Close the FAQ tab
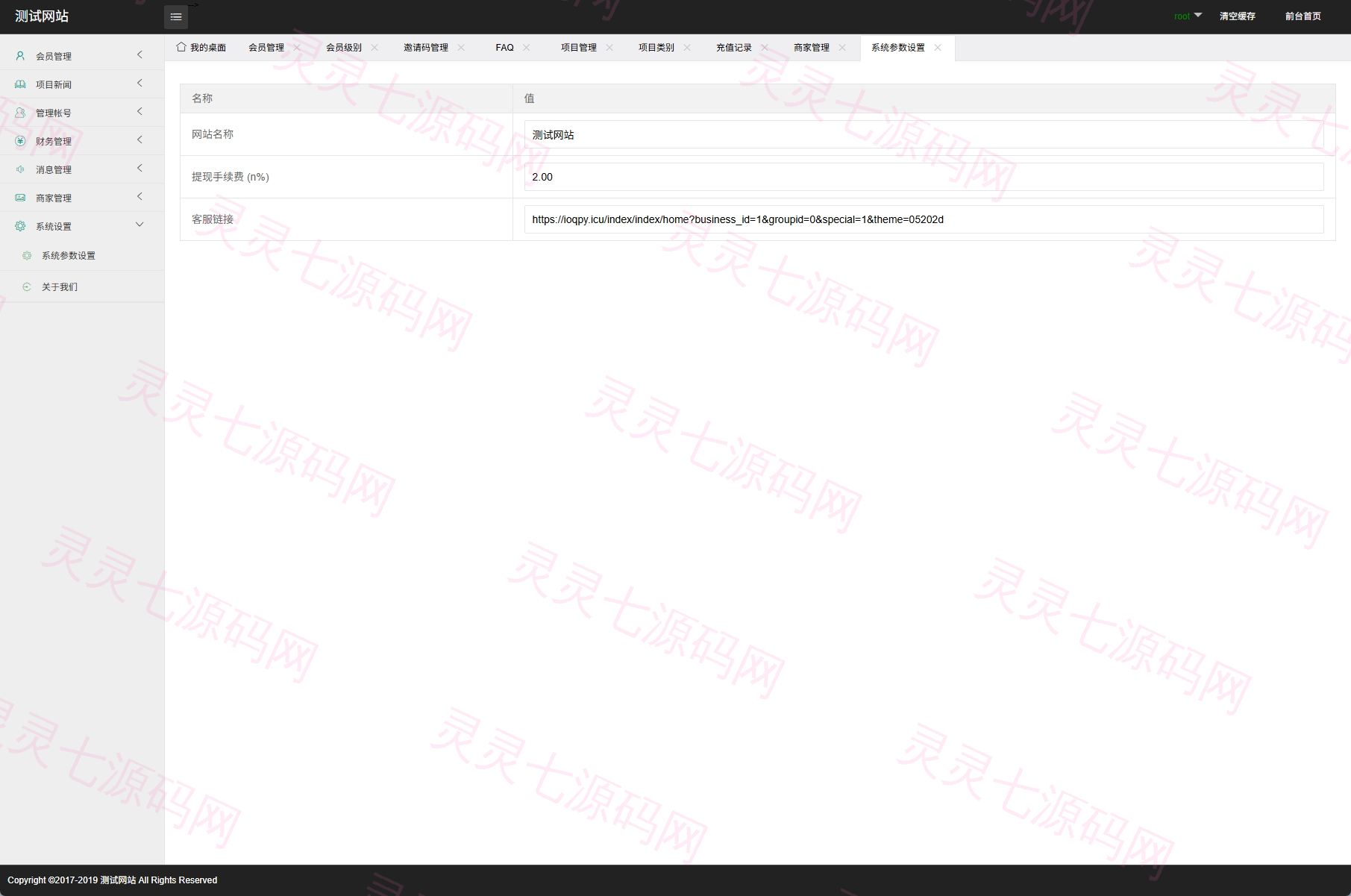The height and width of the screenshot is (896, 1351). pyautogui.click(x=527, y=48)
